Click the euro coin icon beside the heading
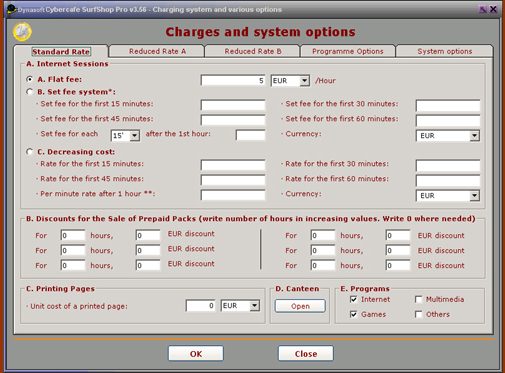Viewport: 505px width, 373px height. tap(22, 32)
